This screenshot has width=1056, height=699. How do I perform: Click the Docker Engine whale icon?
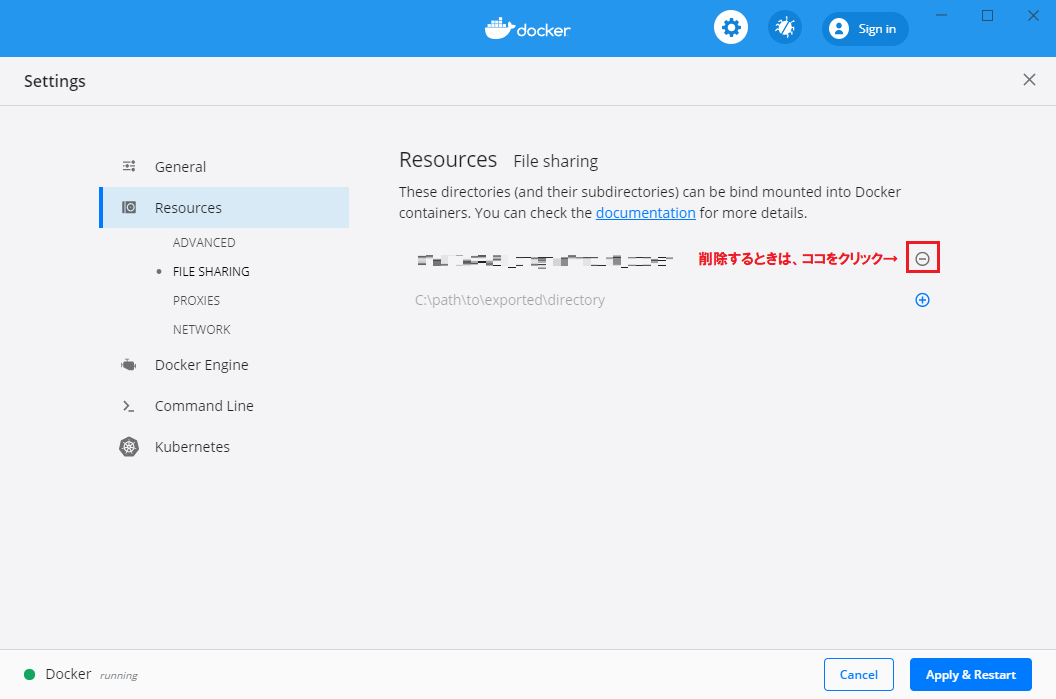[x=129, y=365]
